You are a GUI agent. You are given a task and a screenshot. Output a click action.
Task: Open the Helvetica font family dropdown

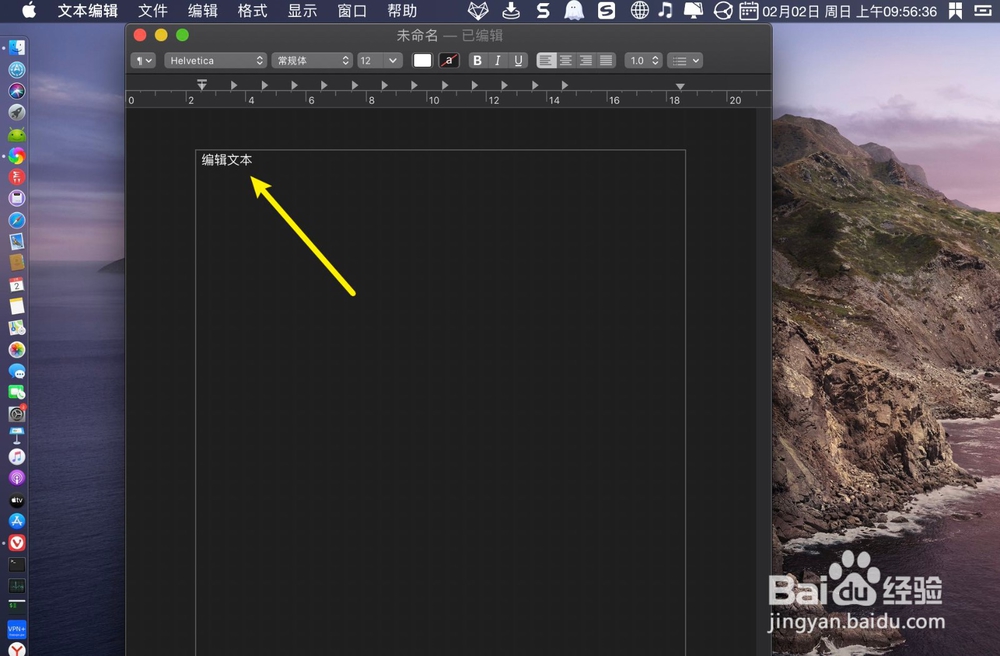(x=216, y=61)
